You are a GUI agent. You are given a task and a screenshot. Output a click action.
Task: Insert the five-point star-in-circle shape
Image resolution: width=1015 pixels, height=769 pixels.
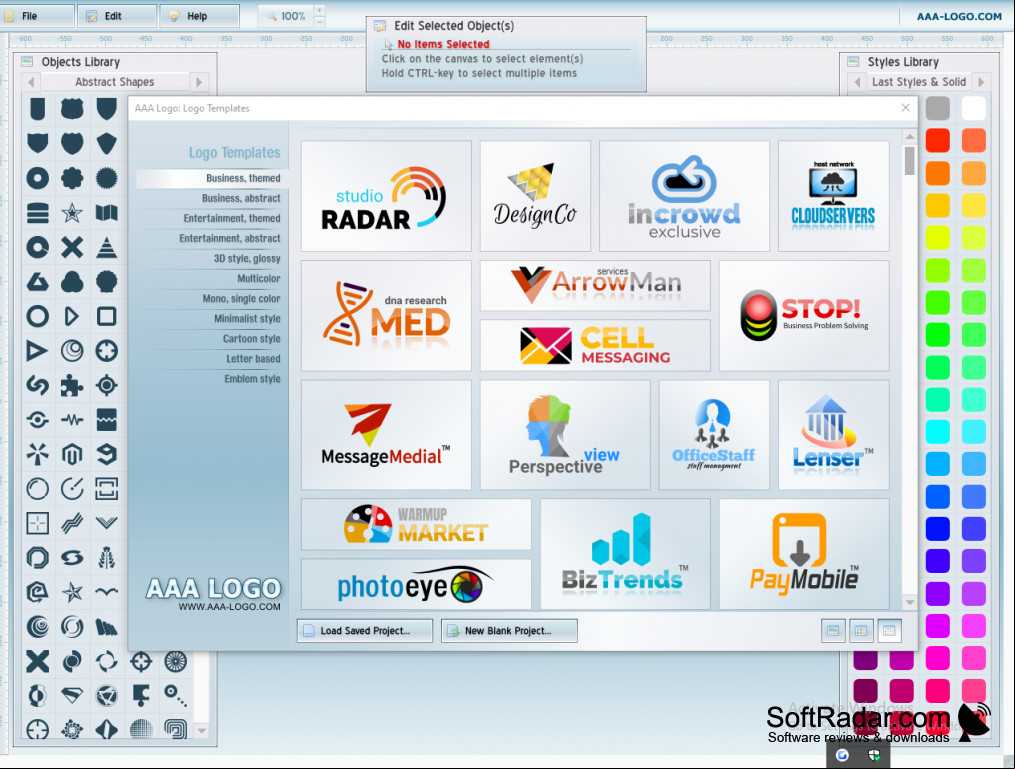coord(72,212)
